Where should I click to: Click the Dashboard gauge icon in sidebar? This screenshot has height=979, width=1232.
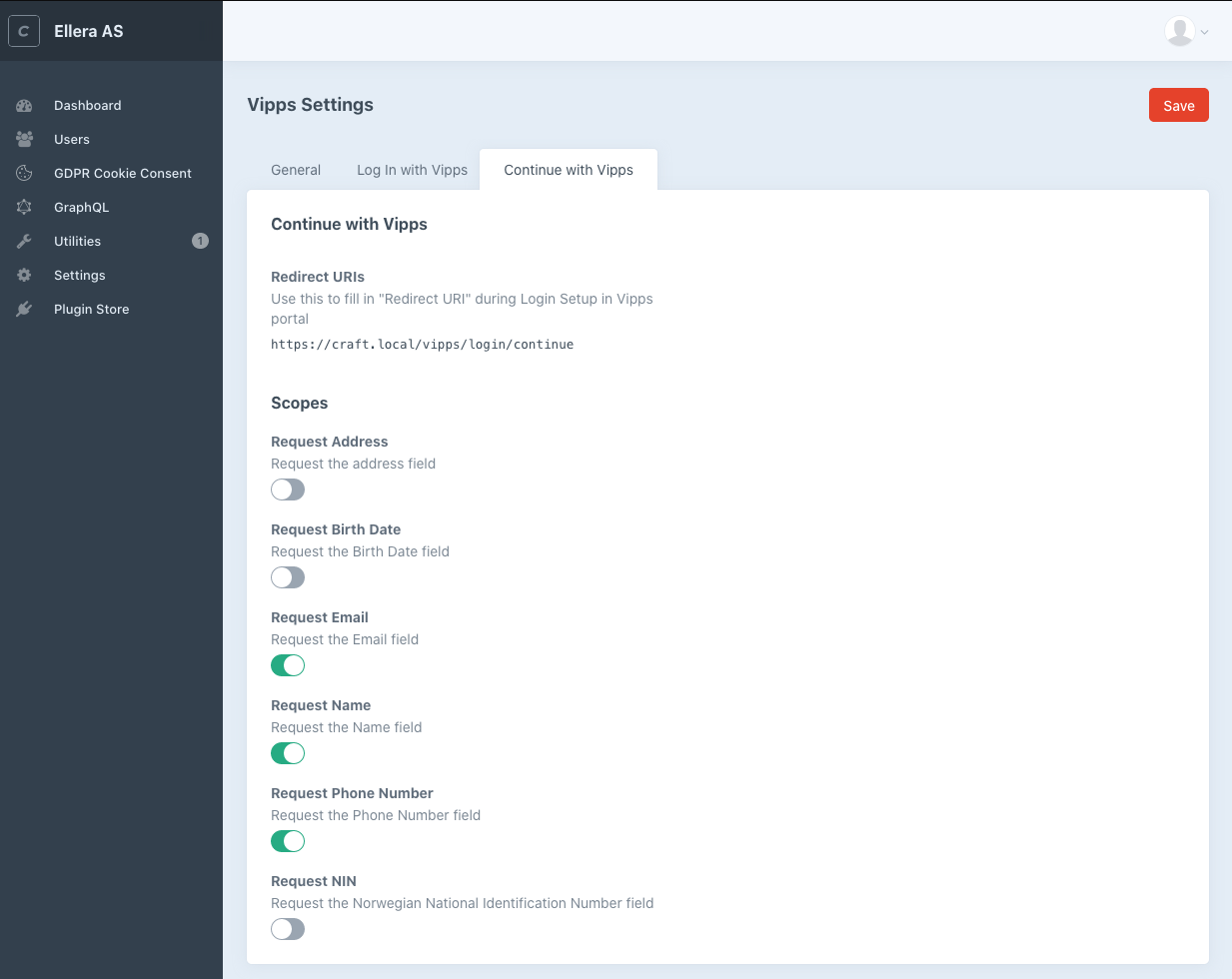pos(25,105)
